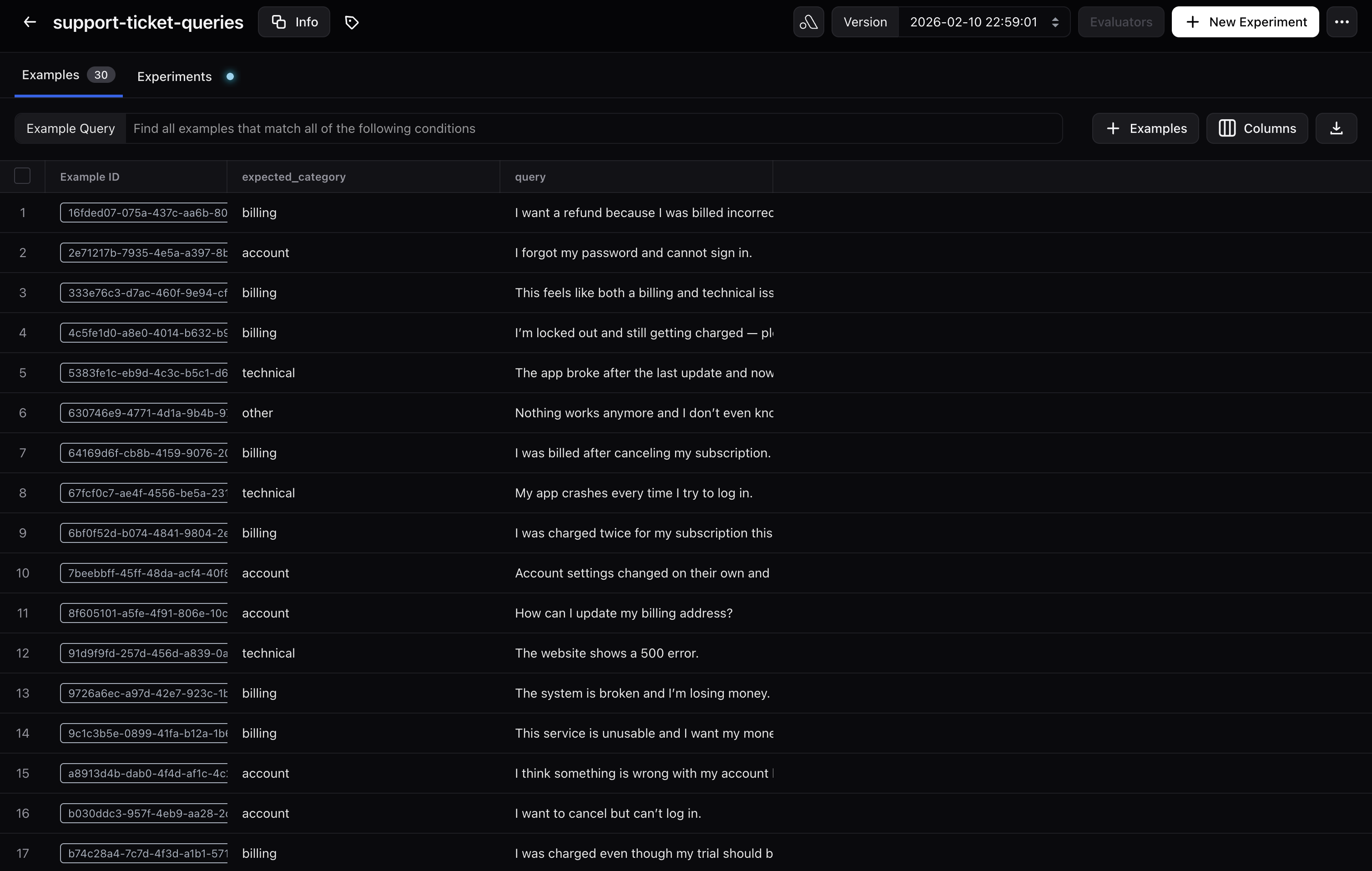Viewport: 1372px width, 871px height.
Task: Click example ID 16fded07 in row 1
Action: click(144, 213)
